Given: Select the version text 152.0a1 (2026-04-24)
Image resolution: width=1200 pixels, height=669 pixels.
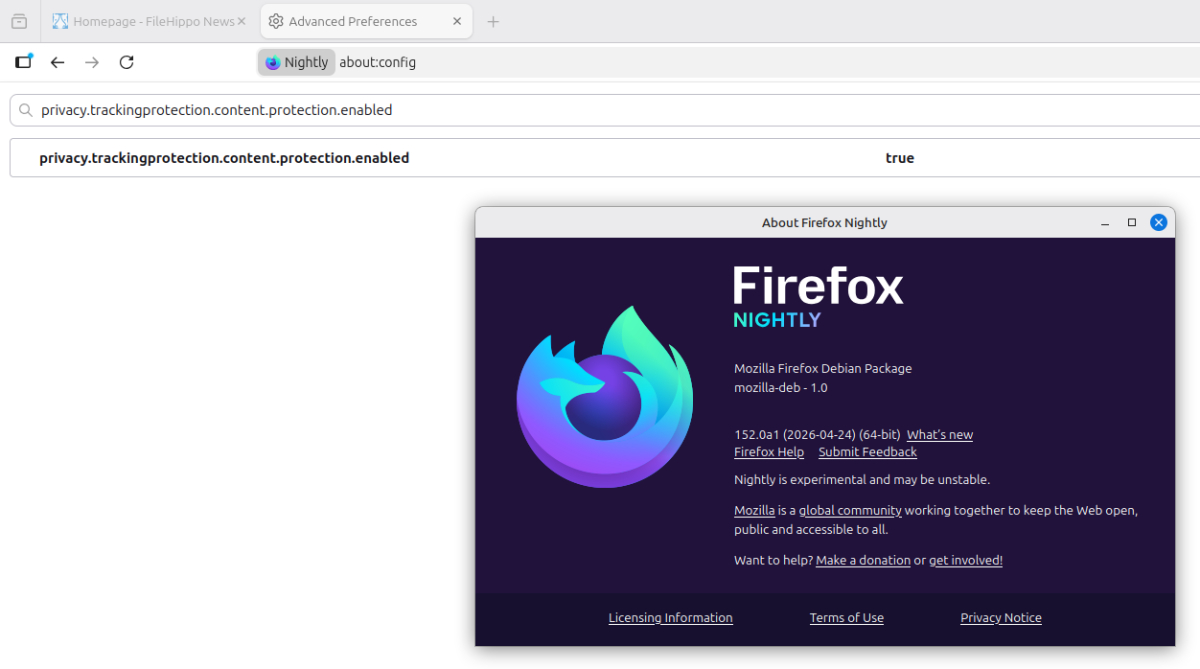Looking at the screenshot, I should coord(817,435).
